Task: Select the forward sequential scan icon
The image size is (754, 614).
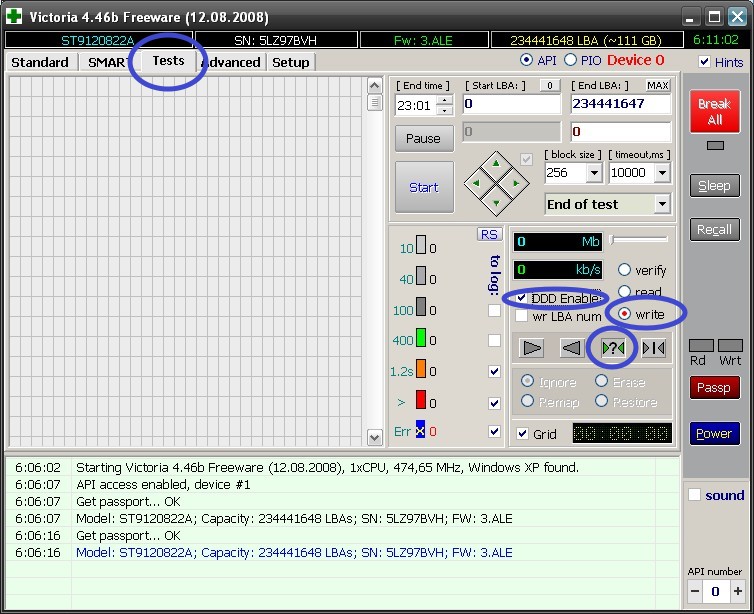Action: coord(532,348)
